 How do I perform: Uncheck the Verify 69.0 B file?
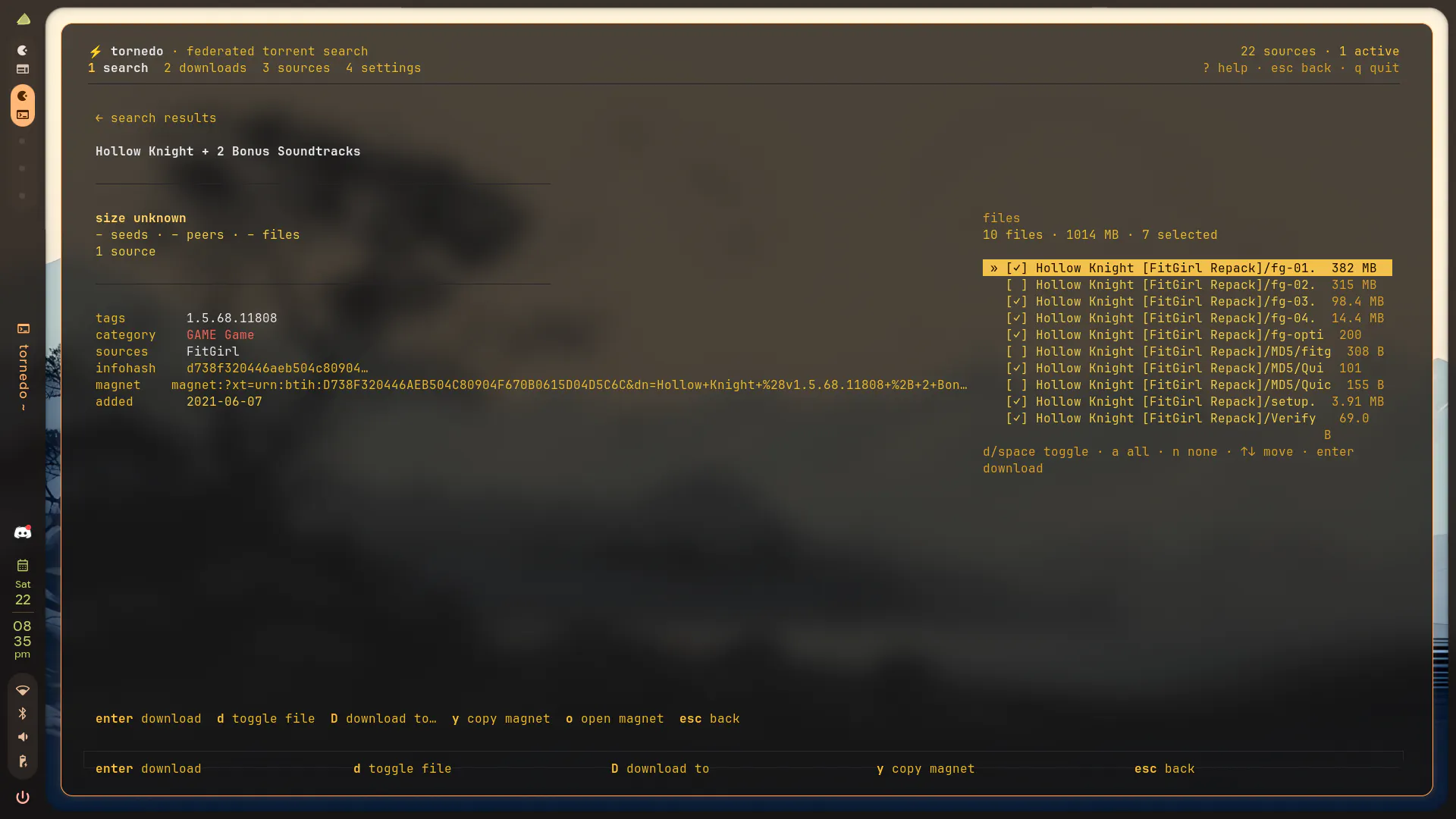(1016, 419)
